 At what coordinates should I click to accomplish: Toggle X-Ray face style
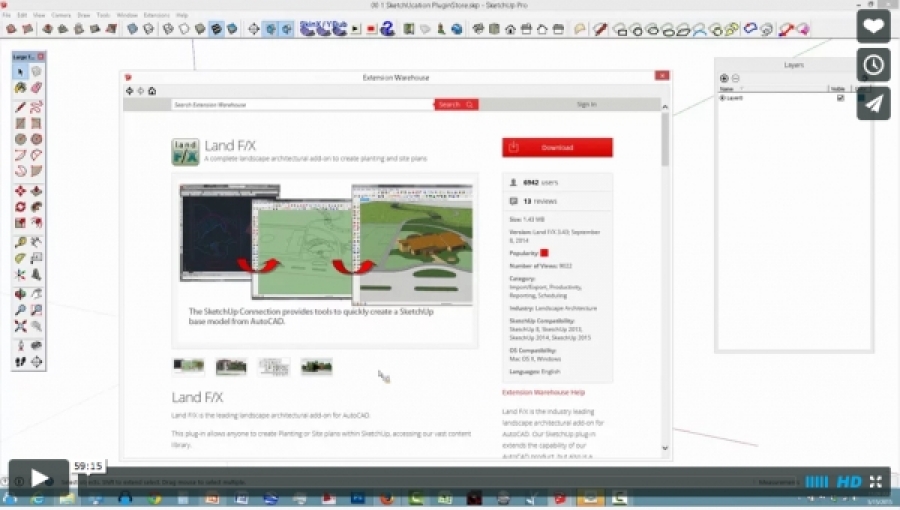(x=133, y=29)
